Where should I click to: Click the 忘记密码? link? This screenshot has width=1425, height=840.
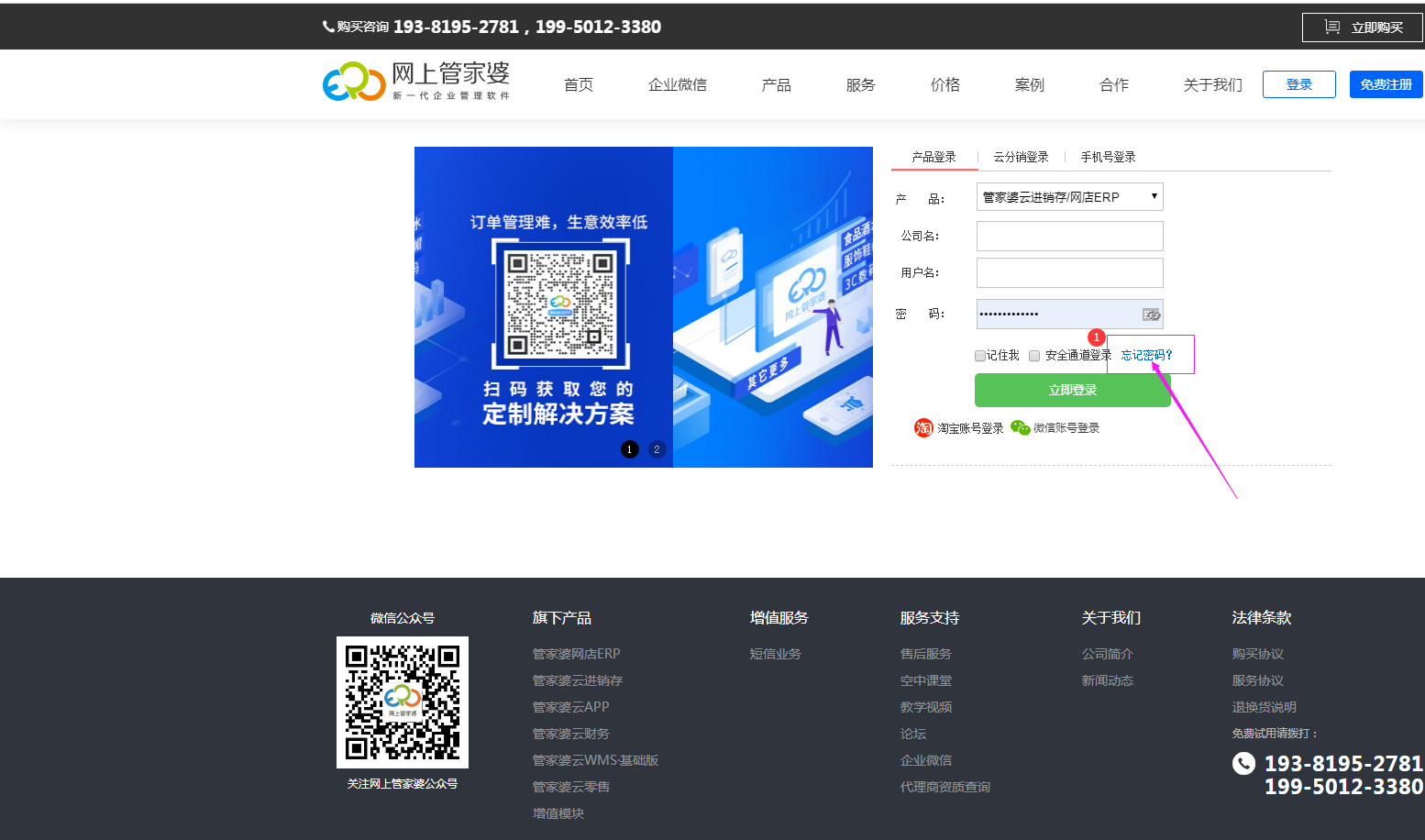(x=1146, y=356)
